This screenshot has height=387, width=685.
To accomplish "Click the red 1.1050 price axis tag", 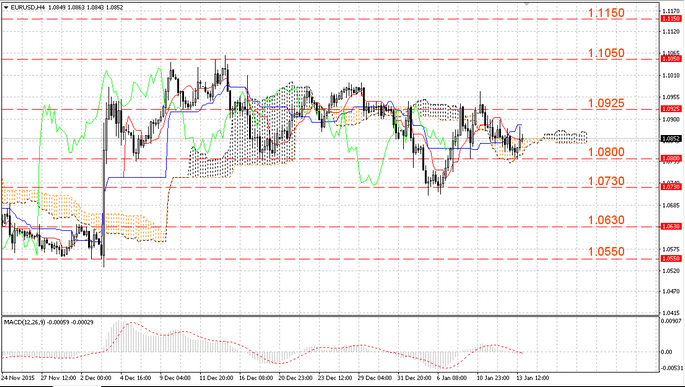I will [x=671, y=59].
